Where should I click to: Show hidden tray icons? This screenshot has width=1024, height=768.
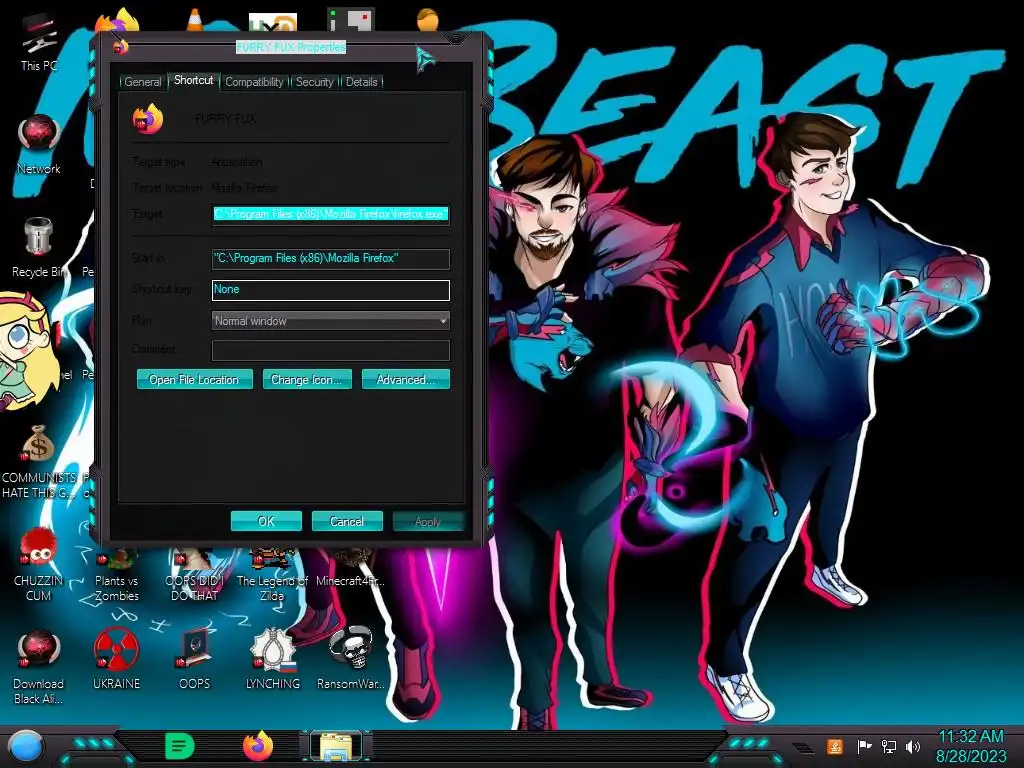coord(803,748)
